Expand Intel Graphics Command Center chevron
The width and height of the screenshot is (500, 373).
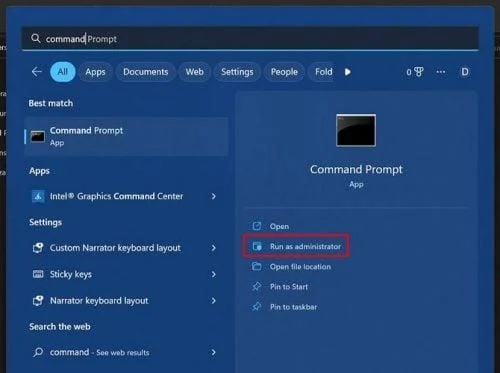tap(214, 196)
